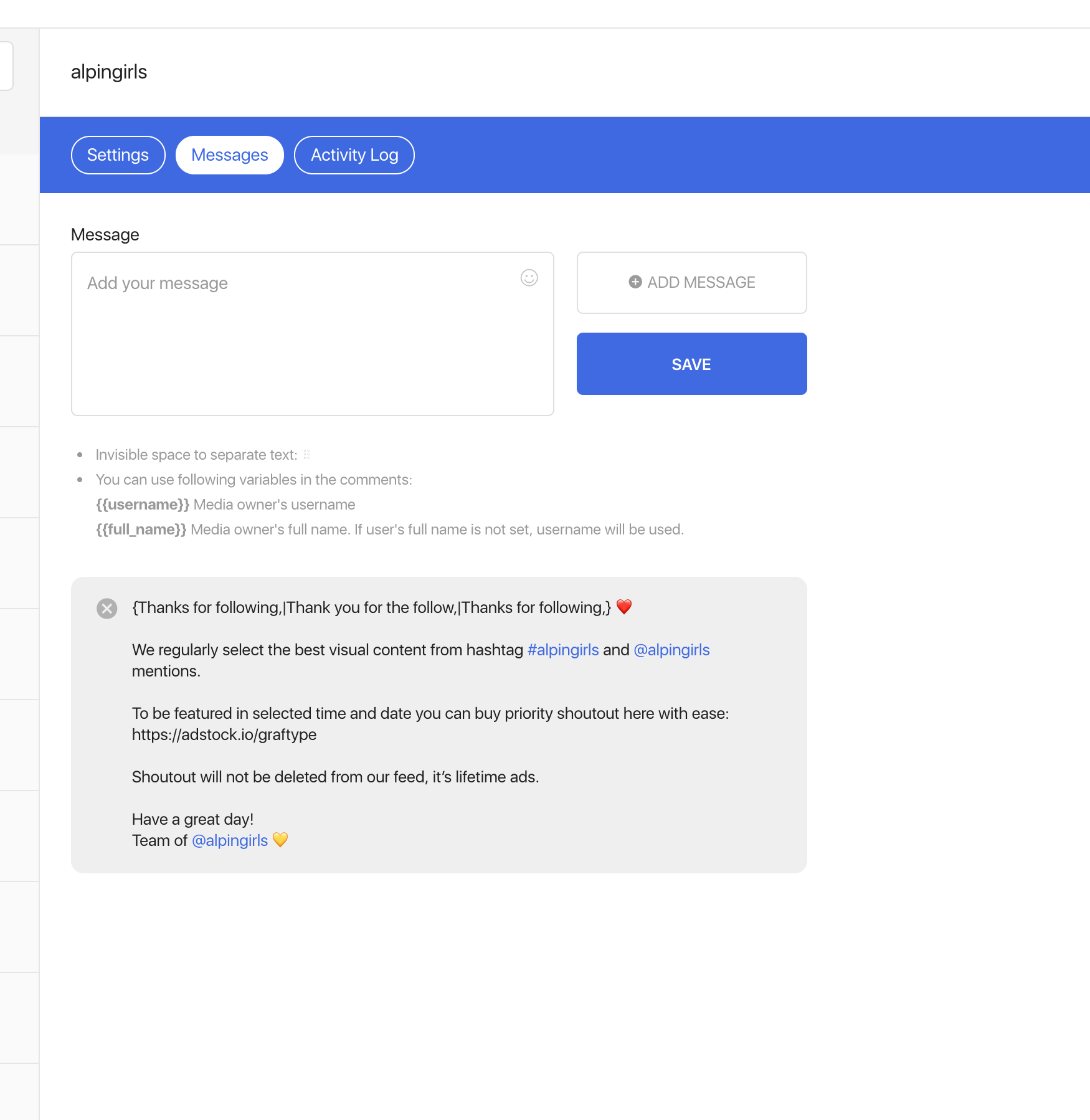Click the 'Message' field label
This screenshot has height=1120, width=1090.
(x=105, y=235)
